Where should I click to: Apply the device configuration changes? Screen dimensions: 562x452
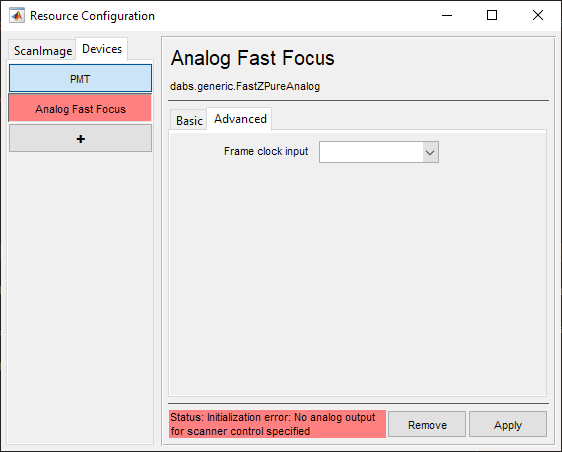tap(508, 425)
